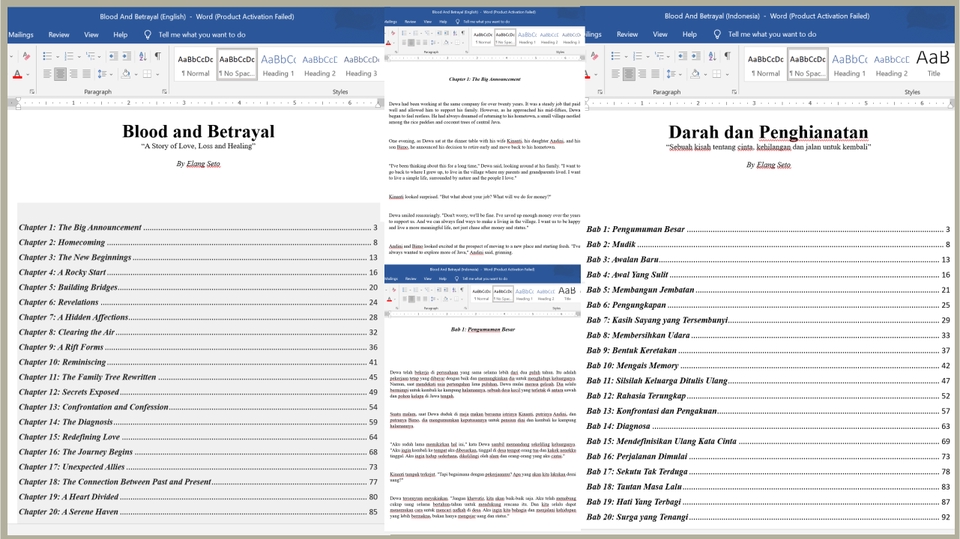
Task: Apply Title style in Indonesia window
Action: point(933,65)
